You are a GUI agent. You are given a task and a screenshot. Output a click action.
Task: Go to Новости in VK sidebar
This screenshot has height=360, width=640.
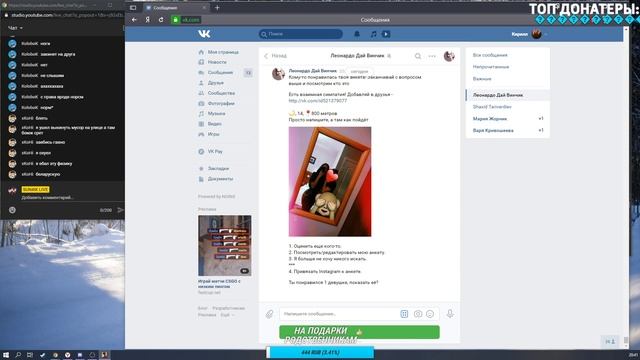pos(217,62)
